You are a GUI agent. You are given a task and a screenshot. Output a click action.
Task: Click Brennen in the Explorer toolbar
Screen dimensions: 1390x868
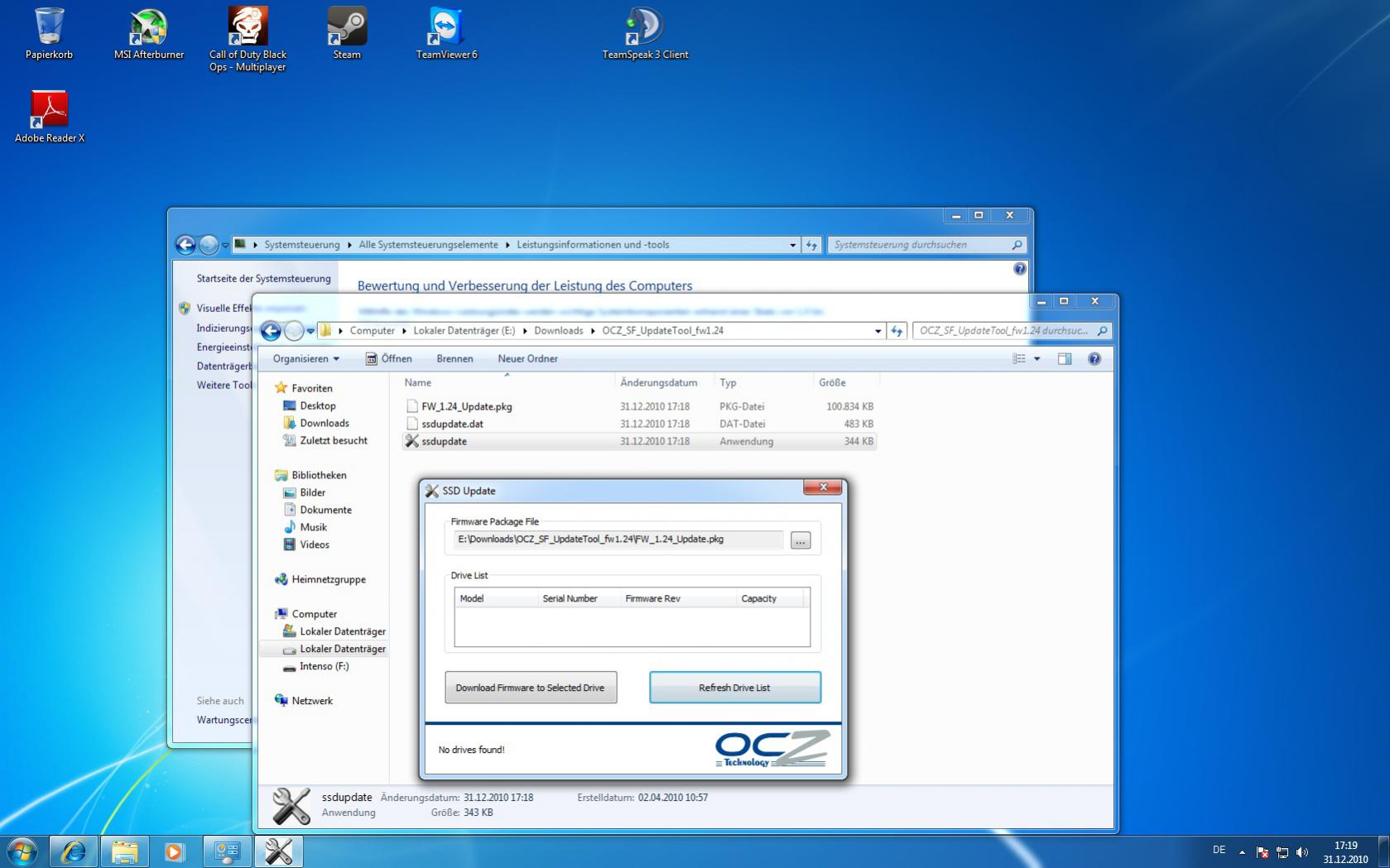455,358
